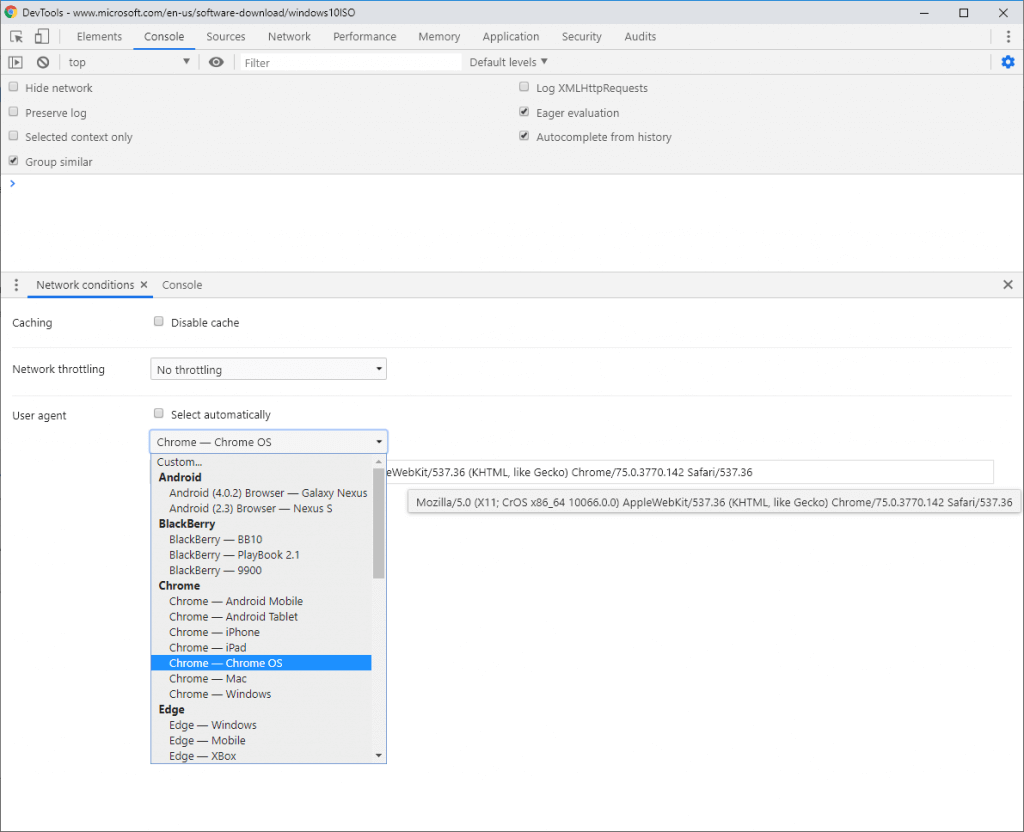Open the Application tab
Viewport: 1024px width, 832px height.
coord(511,37)
